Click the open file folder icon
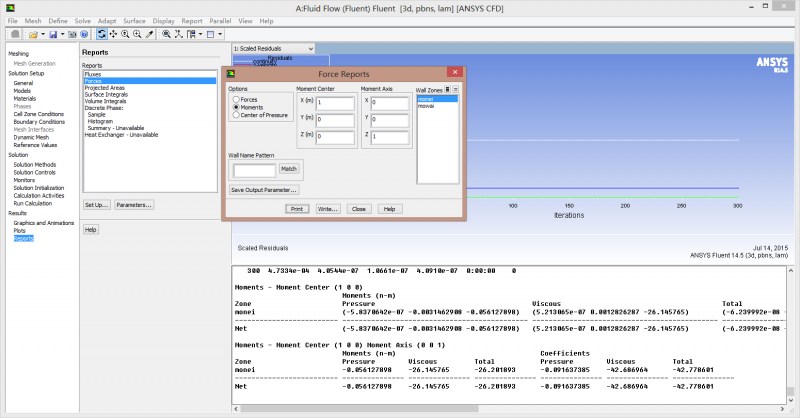Viewport: 800px width, 418px height. coord(33,34)
